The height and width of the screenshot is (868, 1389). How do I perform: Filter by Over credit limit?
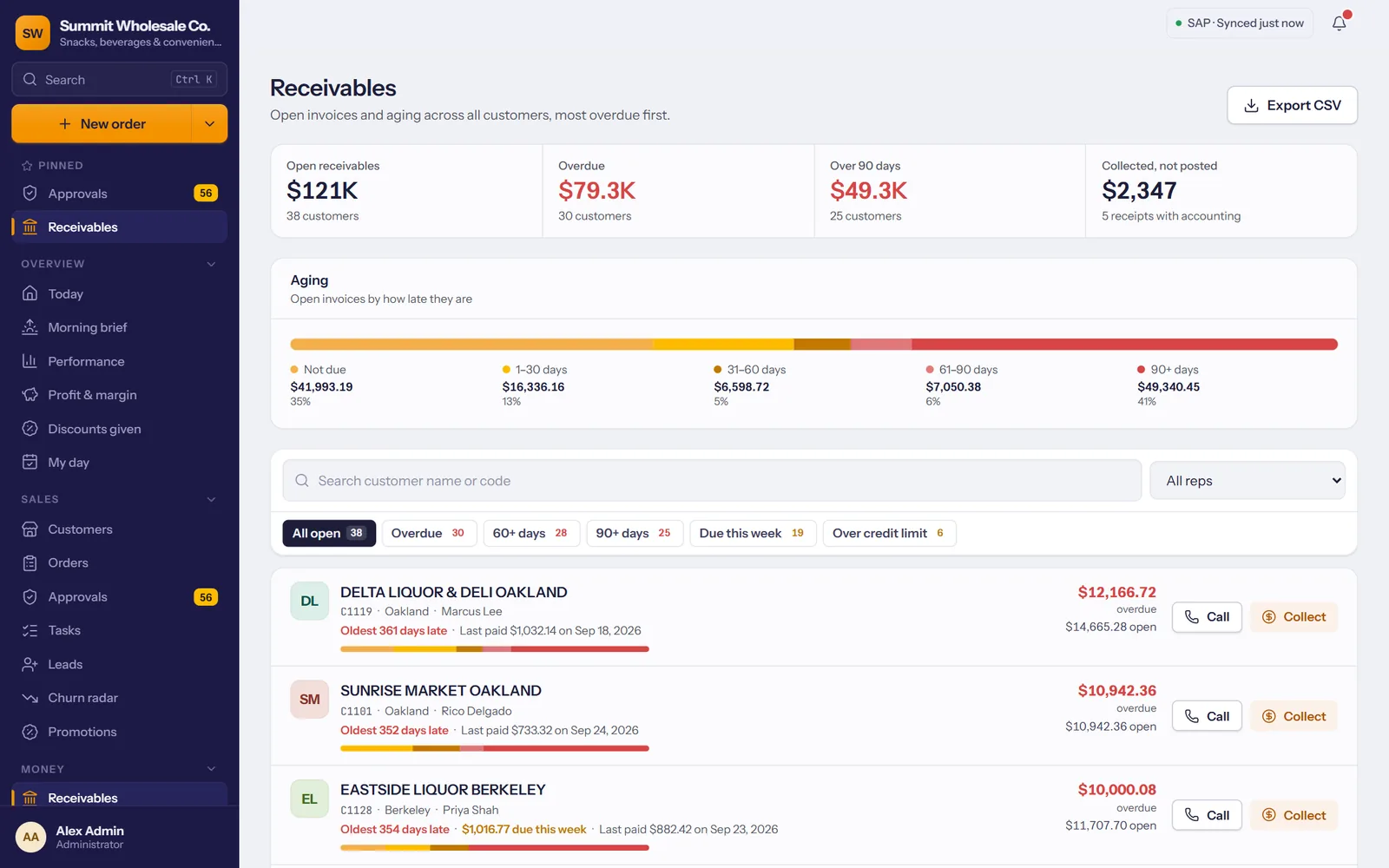889,533
